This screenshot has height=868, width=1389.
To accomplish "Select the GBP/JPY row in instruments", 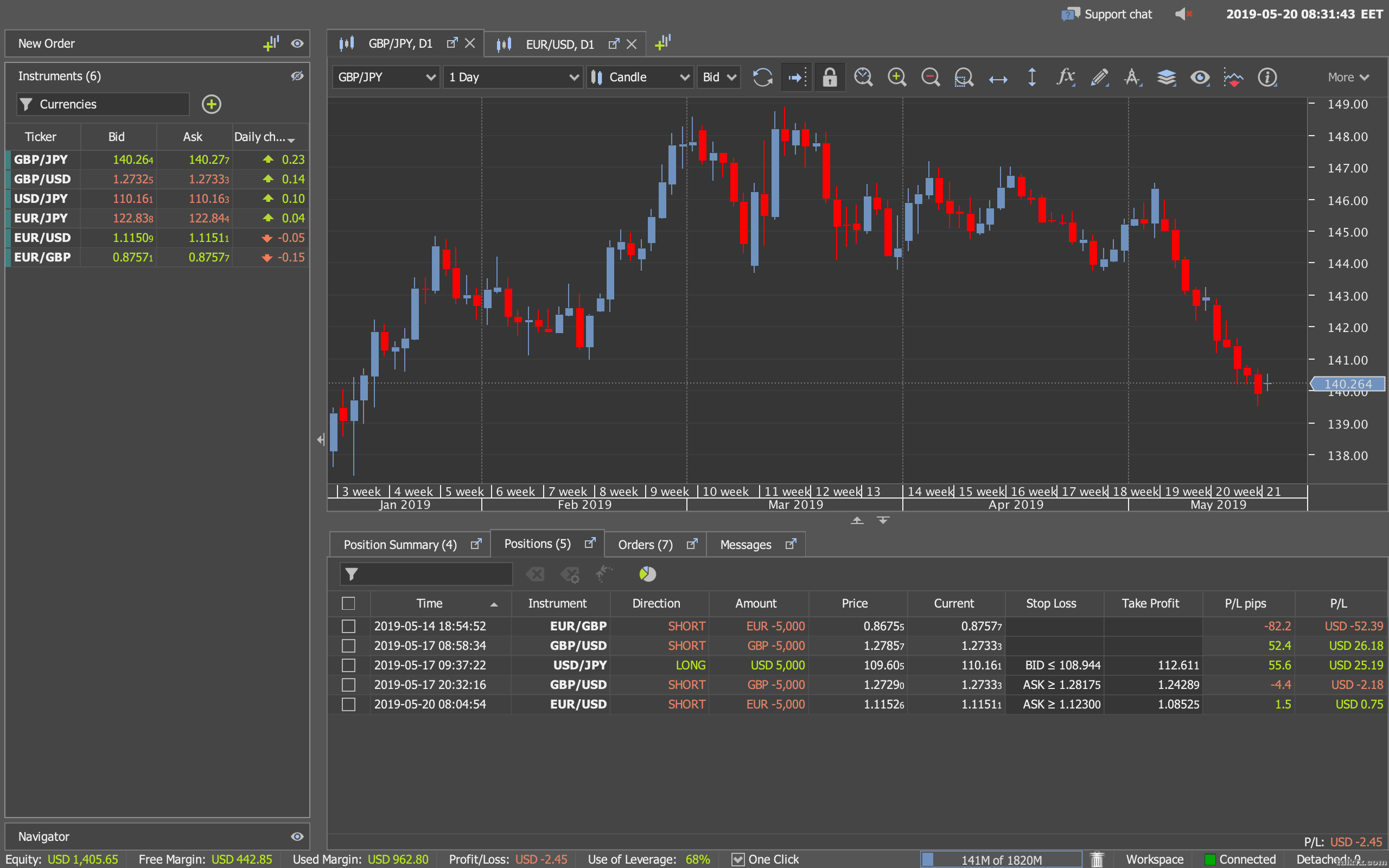I will click(x=157, y=159).
